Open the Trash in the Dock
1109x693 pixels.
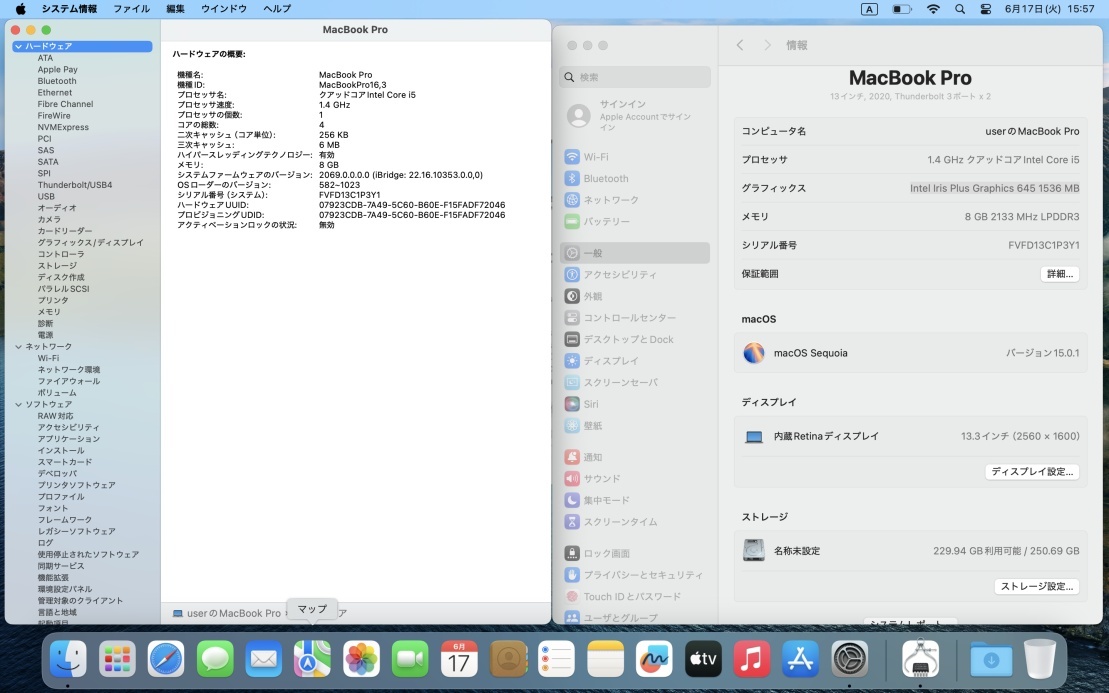tap(1040, 659)
